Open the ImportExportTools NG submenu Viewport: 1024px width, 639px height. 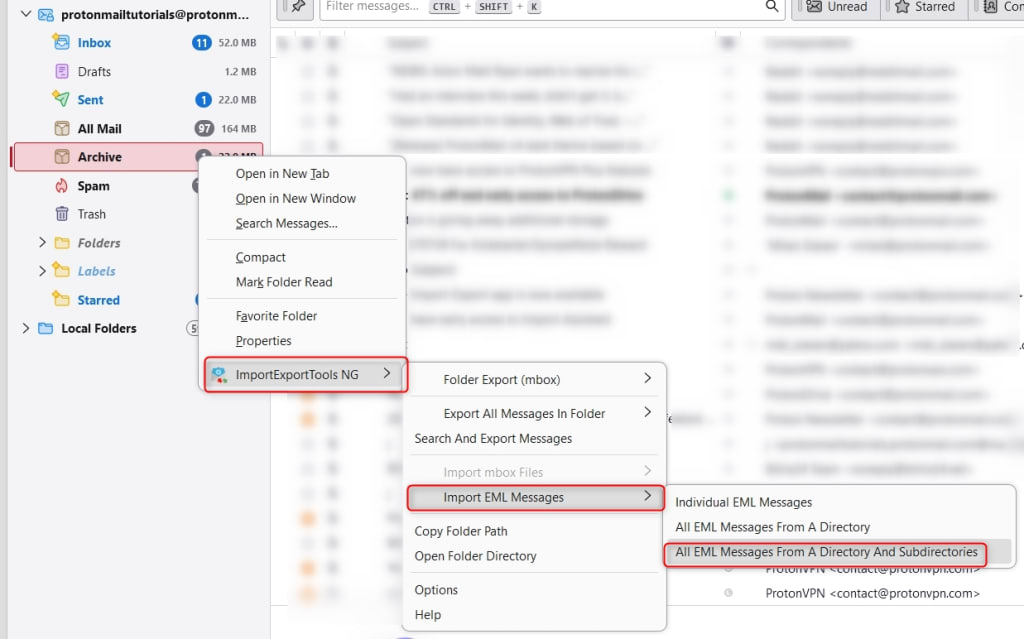pos(306,374)
